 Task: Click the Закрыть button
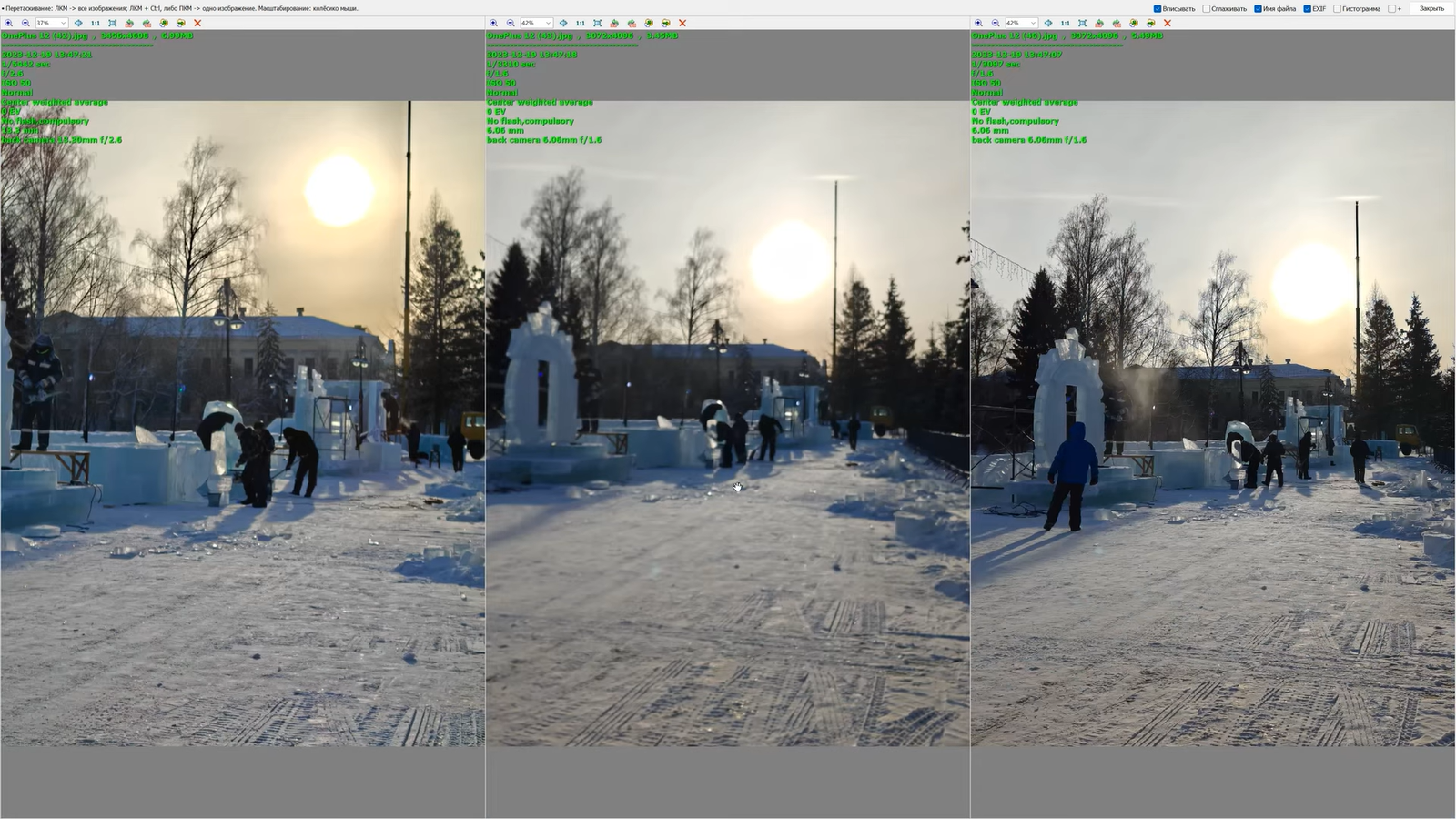[x=1431, y=8]
